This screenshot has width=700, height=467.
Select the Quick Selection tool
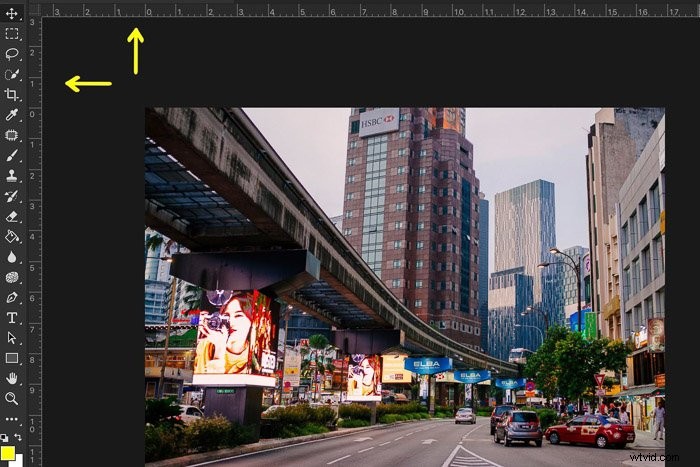12,74
